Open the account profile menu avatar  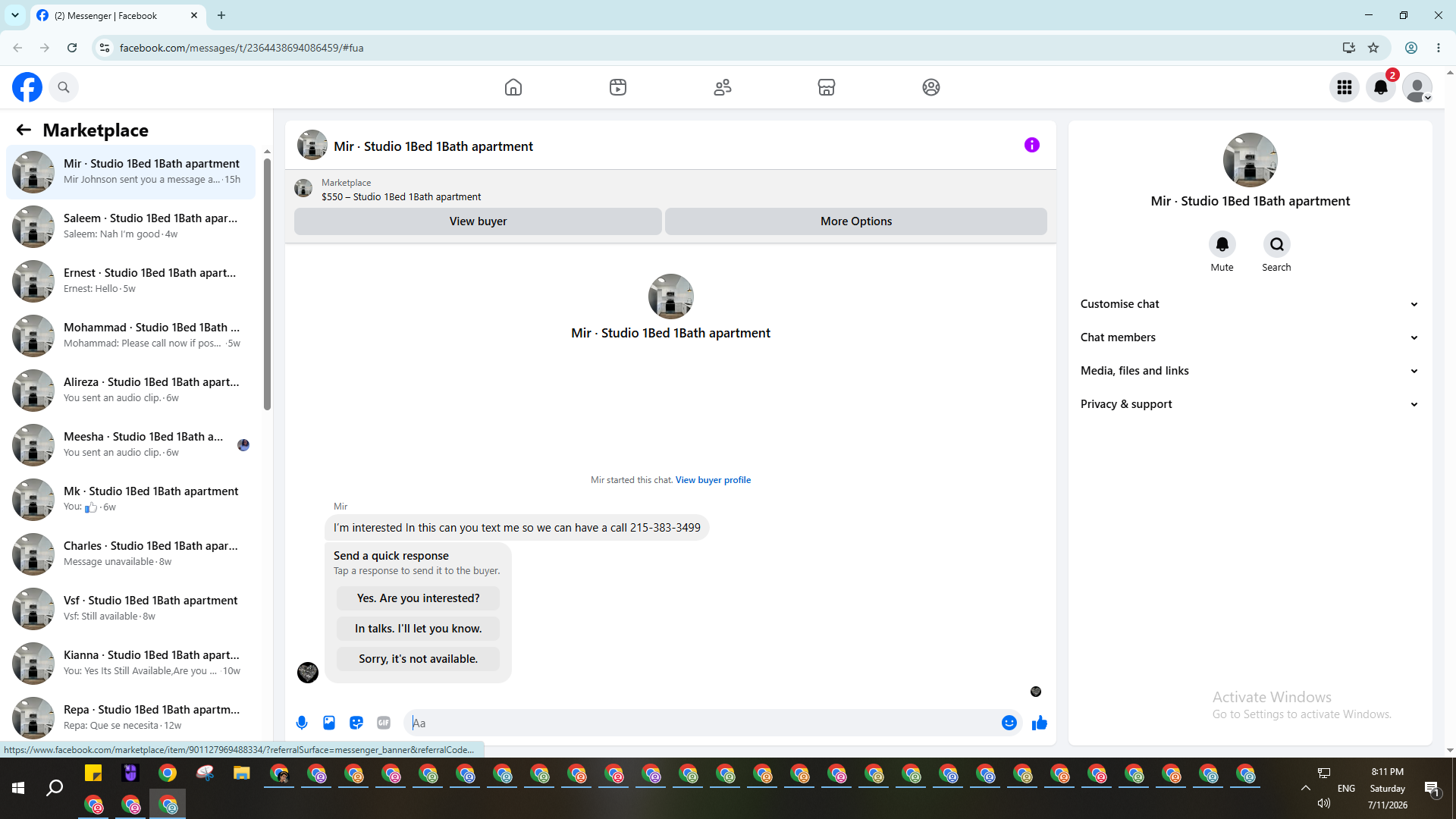coord(1417,87)
